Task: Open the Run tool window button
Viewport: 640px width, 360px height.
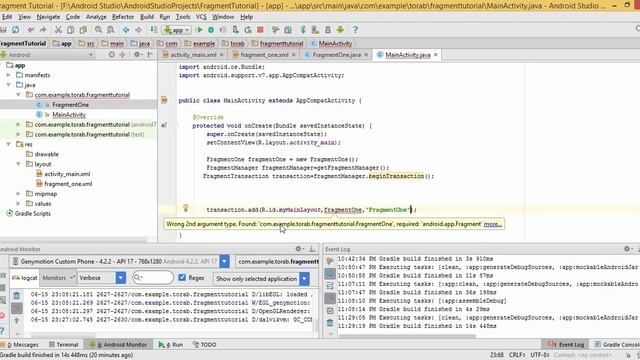Action: [x=171, y=344]
